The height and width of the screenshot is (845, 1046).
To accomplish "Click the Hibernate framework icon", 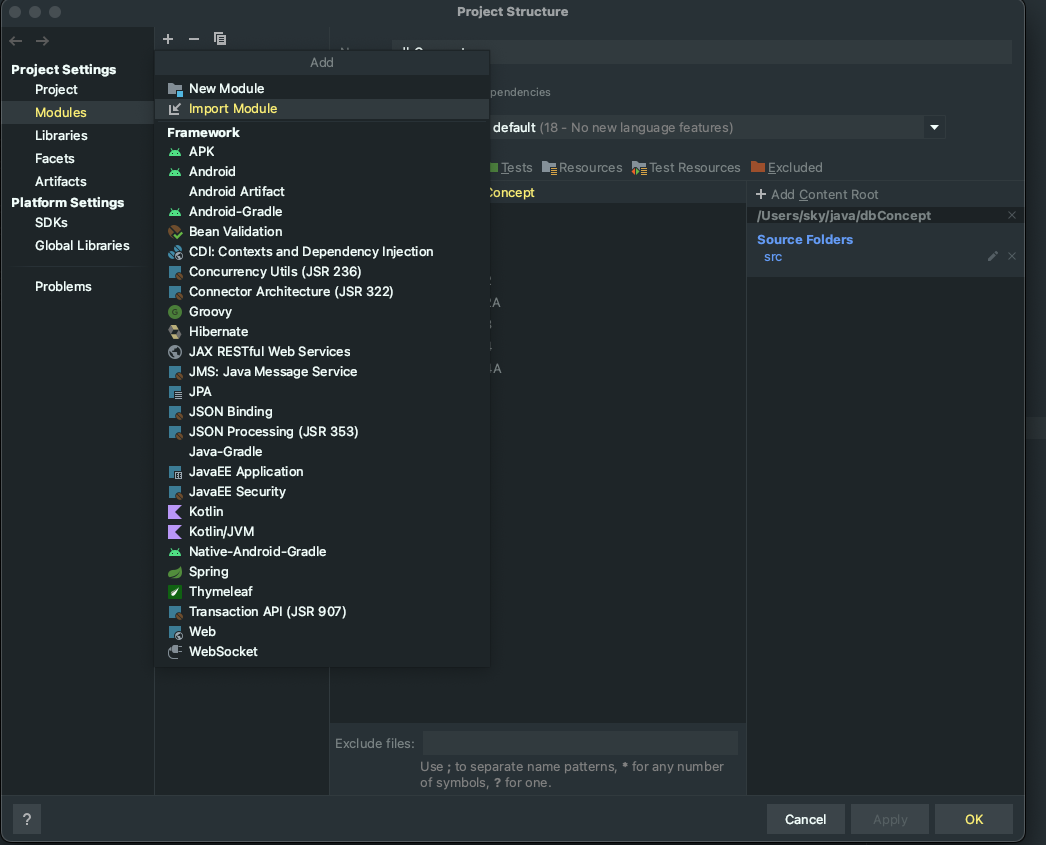I will coord(175,331).
